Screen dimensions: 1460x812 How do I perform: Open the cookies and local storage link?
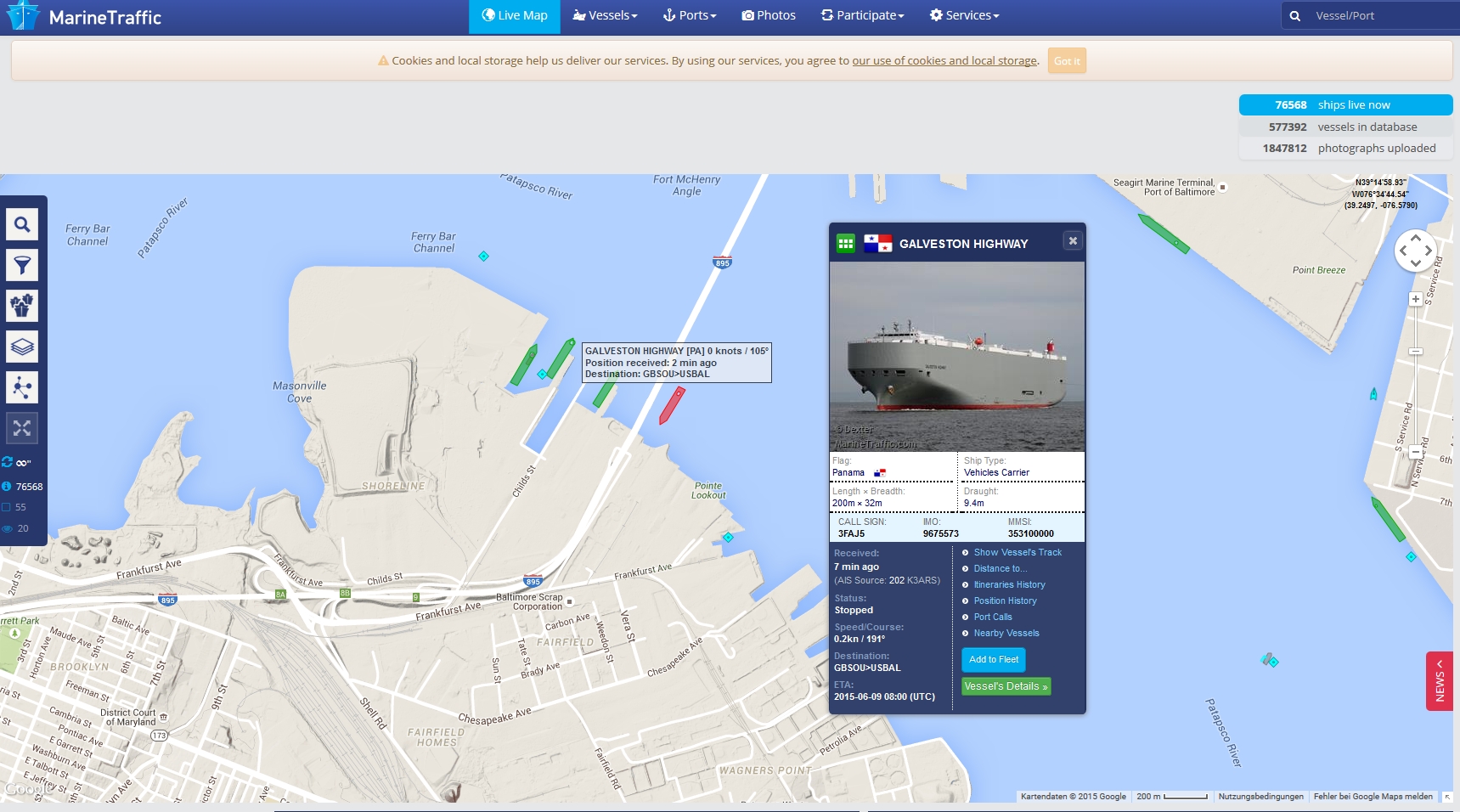click(x=944, y=61)
